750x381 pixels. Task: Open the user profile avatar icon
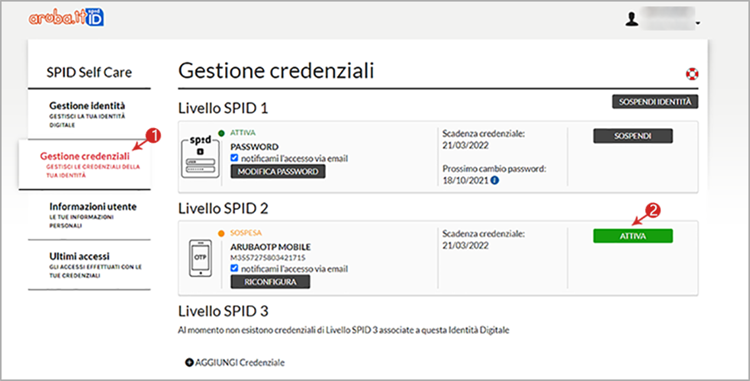[632, 19]
